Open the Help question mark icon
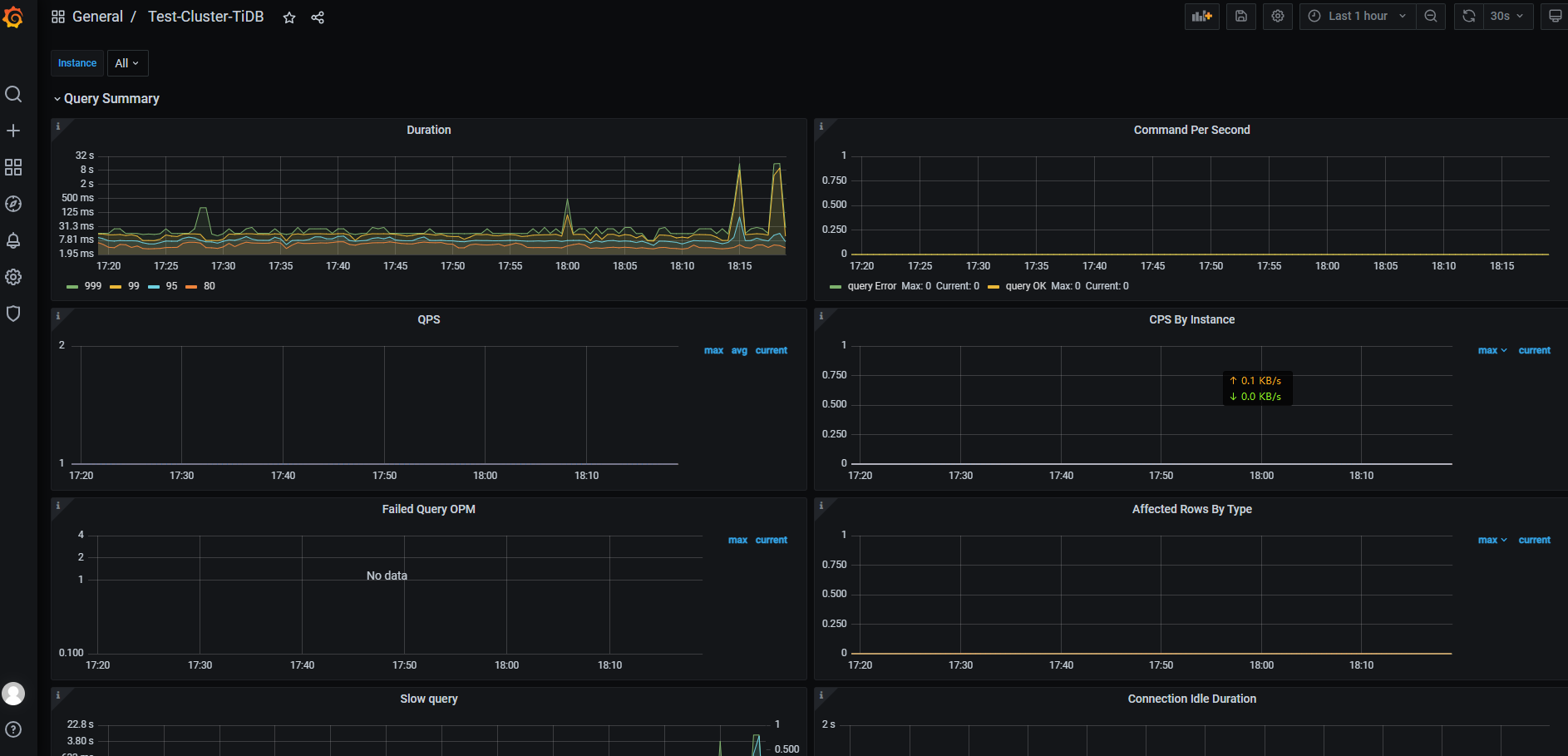 coord(13,729)
